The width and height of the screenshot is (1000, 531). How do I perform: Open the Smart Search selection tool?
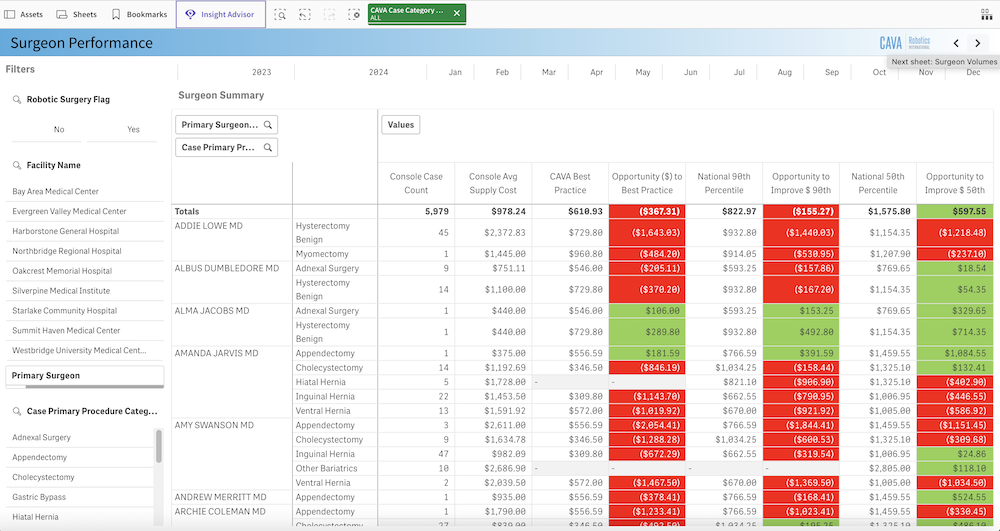point(280,14)
